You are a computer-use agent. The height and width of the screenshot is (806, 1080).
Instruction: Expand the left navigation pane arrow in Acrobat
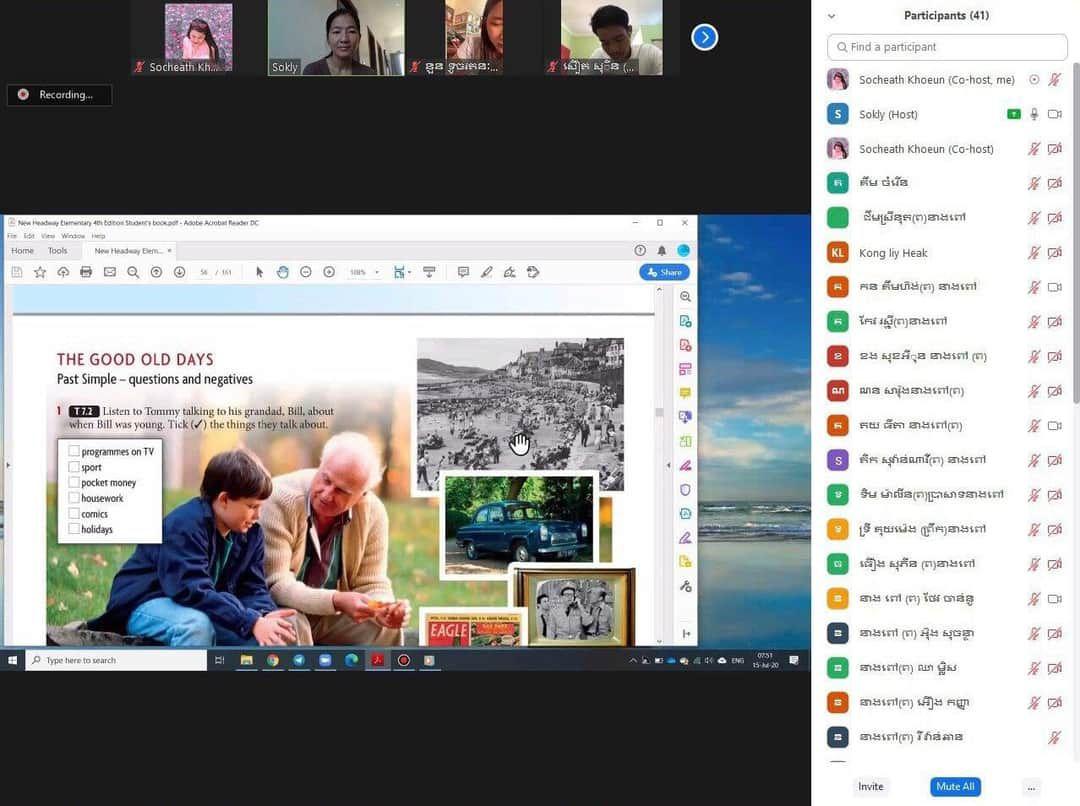[8, 466]
